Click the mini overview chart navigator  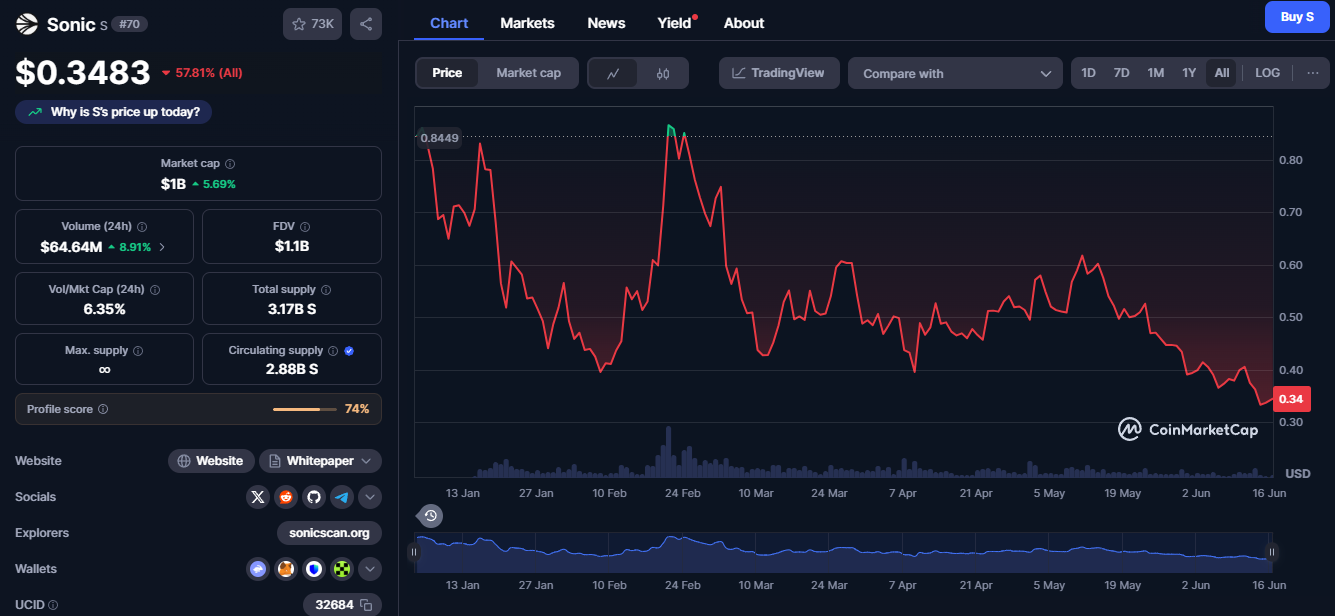[843, 552]
